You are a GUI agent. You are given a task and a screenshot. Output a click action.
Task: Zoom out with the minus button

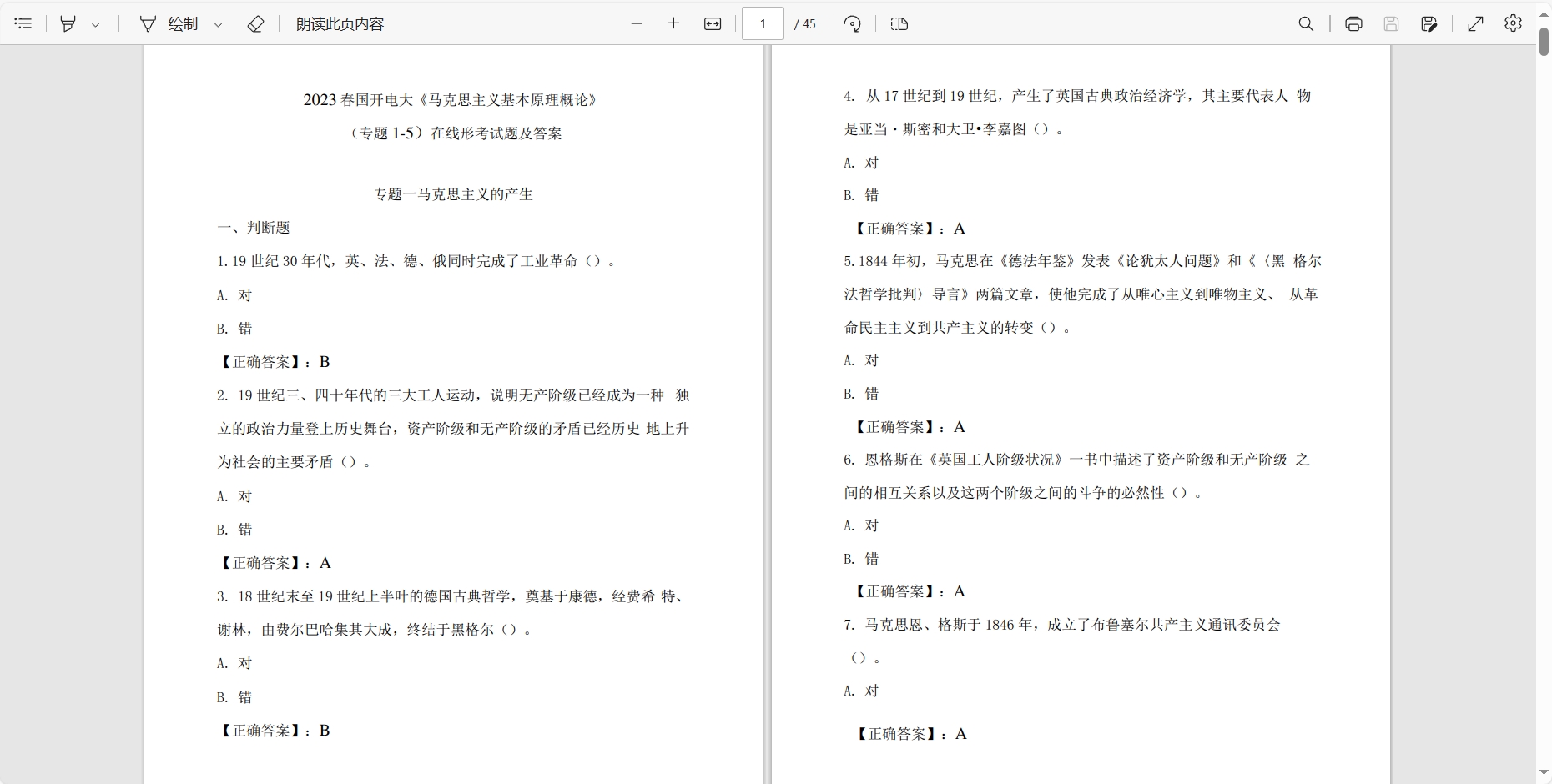(x=637, y=23)
